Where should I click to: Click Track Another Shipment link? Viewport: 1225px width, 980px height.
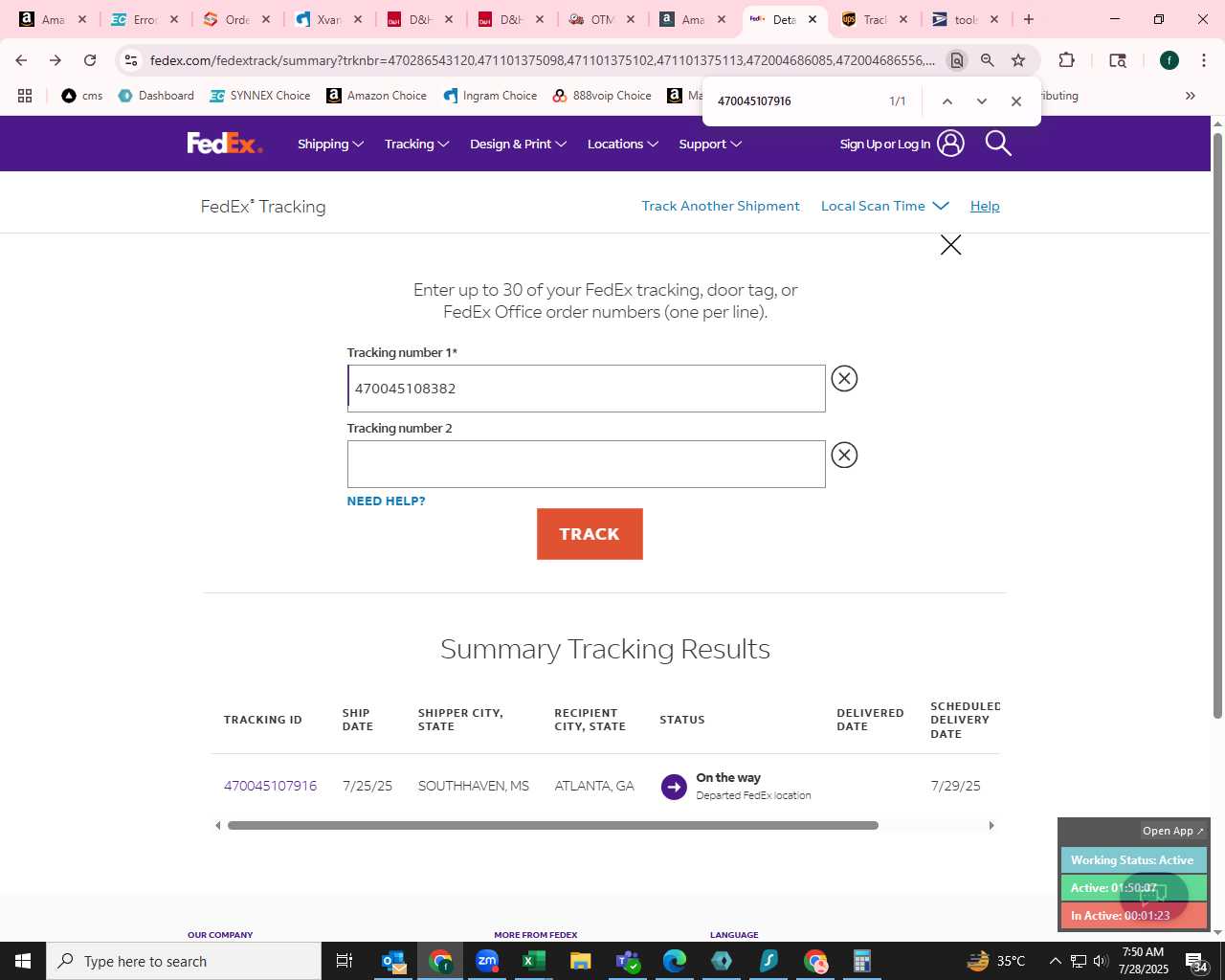point(721,206)
